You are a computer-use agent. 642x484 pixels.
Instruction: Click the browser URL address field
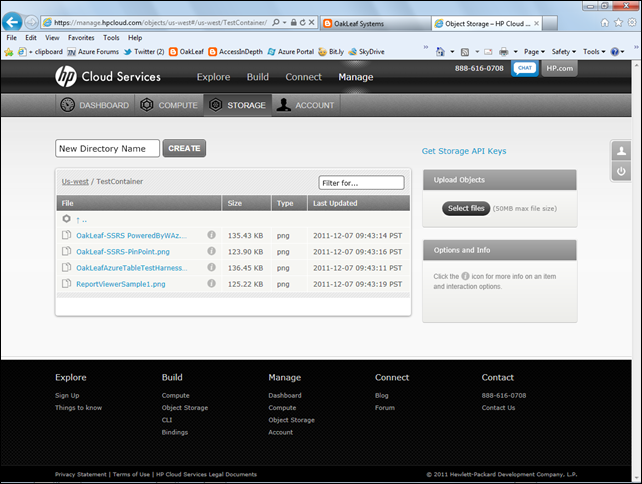tap(160, 23)
